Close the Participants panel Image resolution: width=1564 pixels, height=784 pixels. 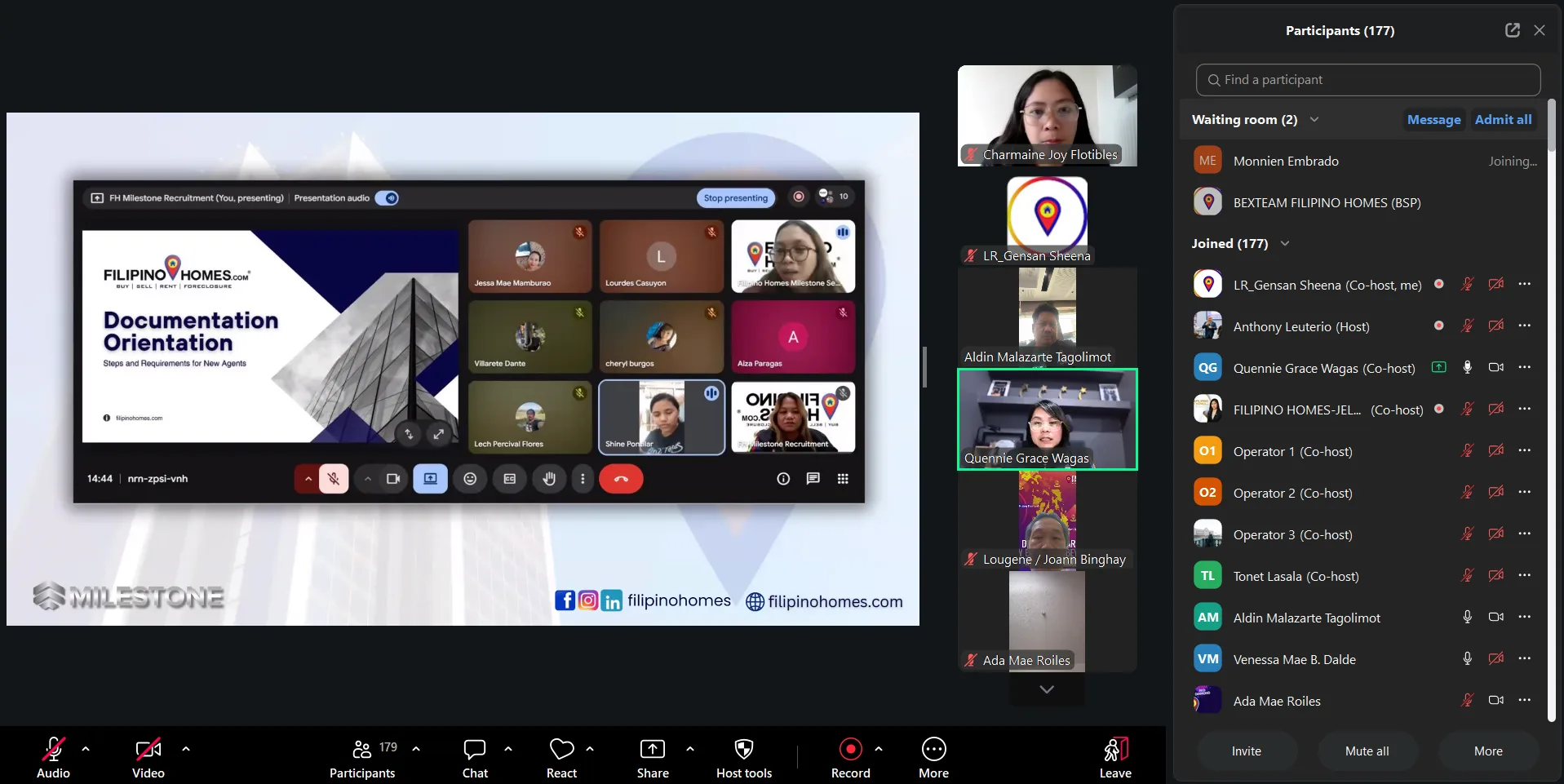[1540, 30]
